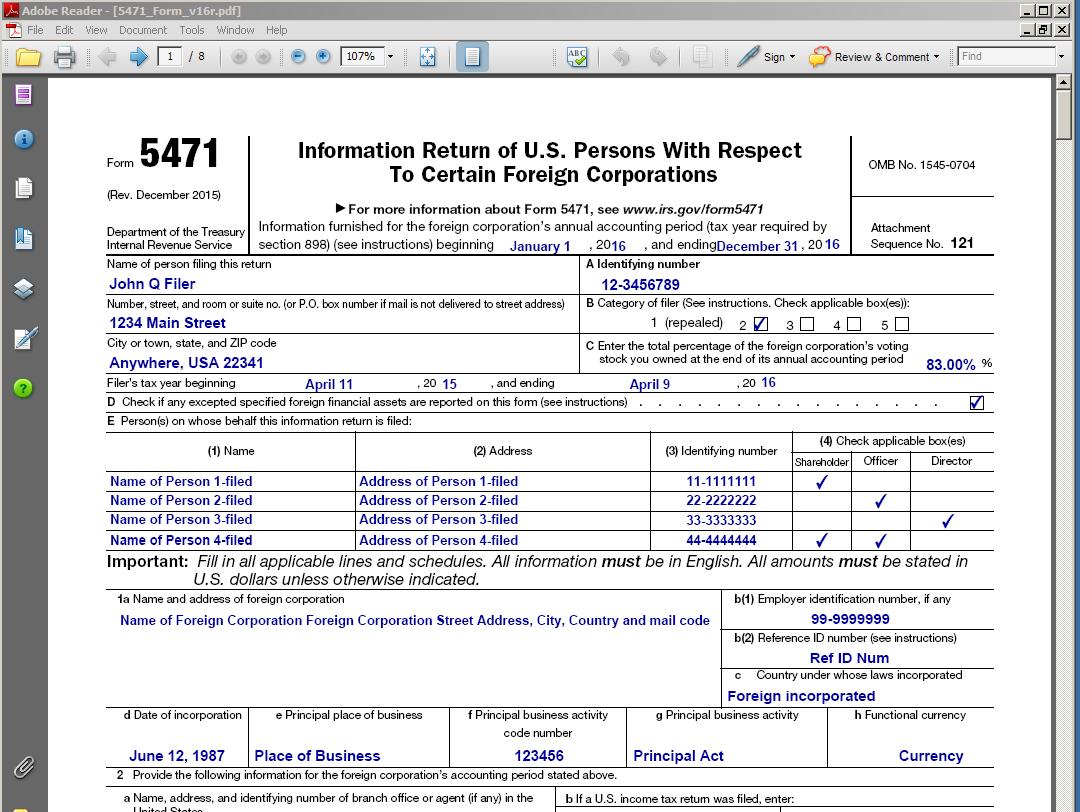Click the Ref ID Num field
1080x812 pixels.
pos(850,658)
